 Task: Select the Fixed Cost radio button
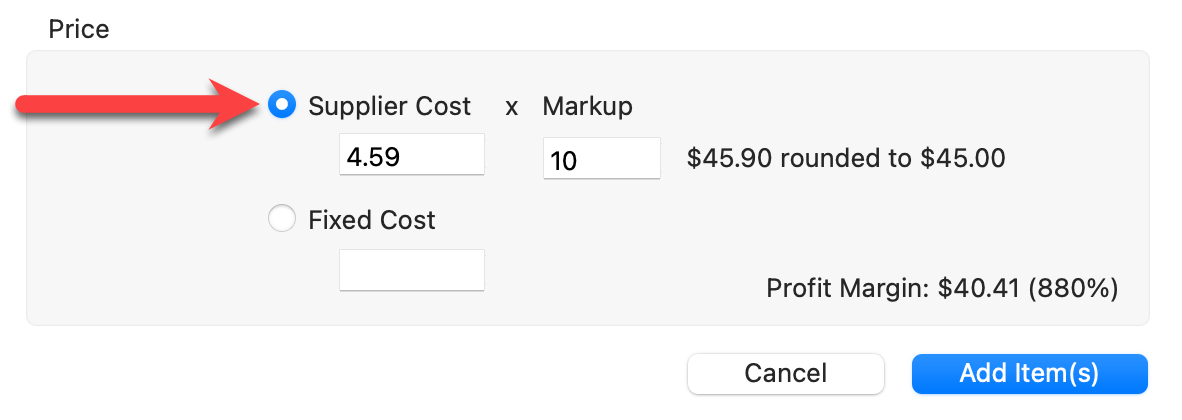283,219
